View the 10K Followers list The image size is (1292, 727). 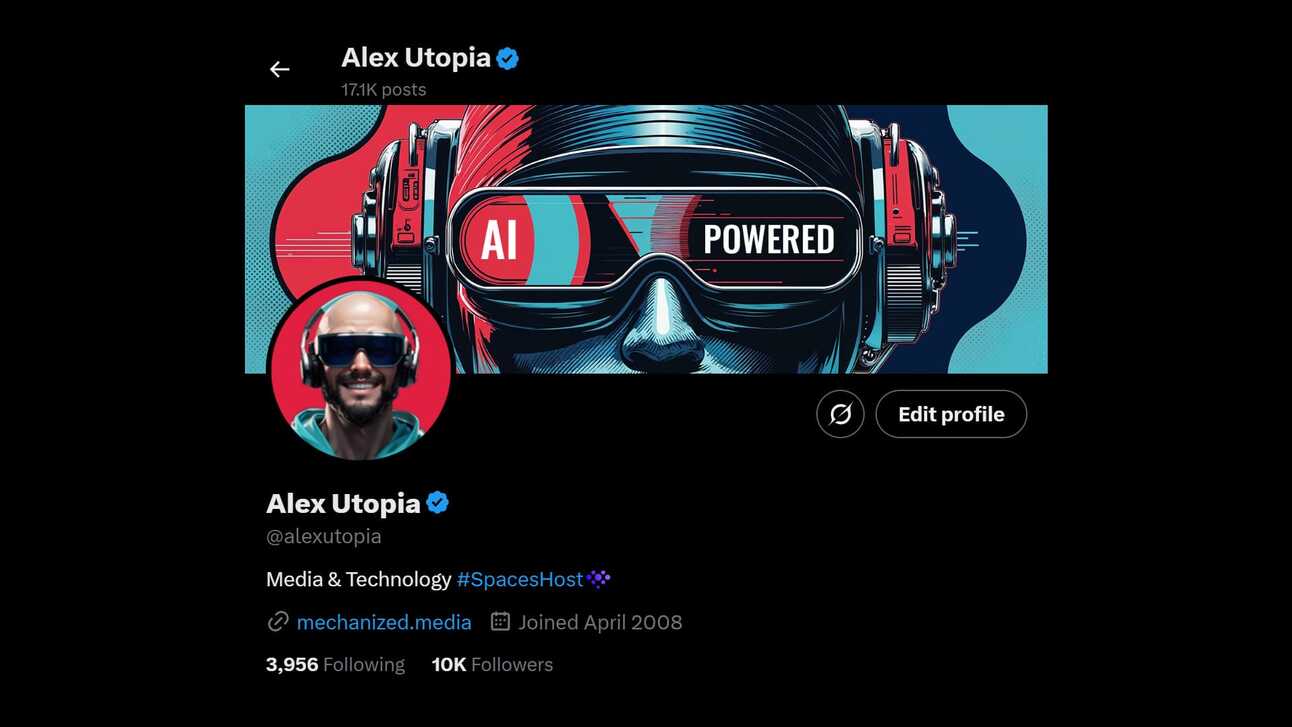pyautogui.click(x=492, y=664)
